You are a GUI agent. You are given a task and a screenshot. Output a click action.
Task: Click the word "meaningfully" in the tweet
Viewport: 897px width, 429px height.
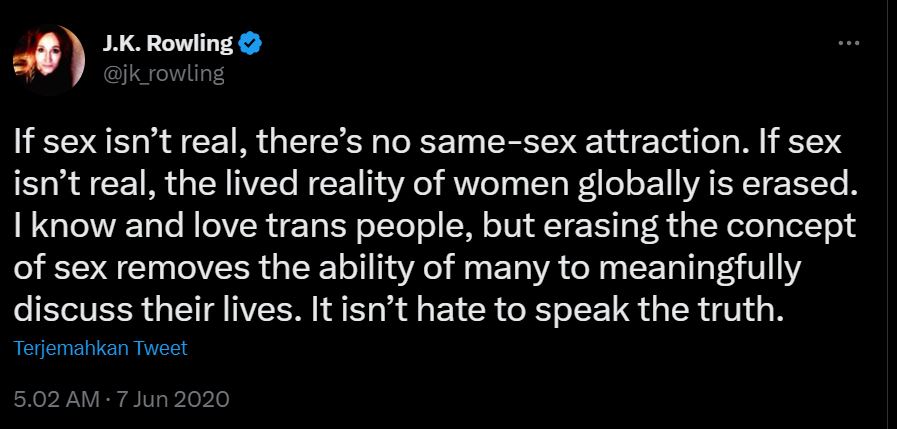(x=704, y=269)
